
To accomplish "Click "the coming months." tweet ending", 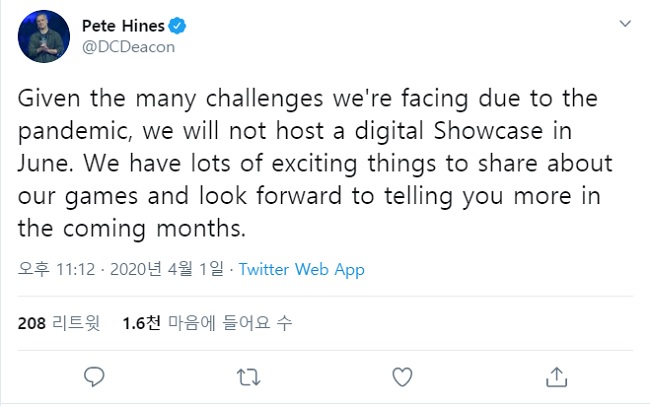I will [131, 227].
